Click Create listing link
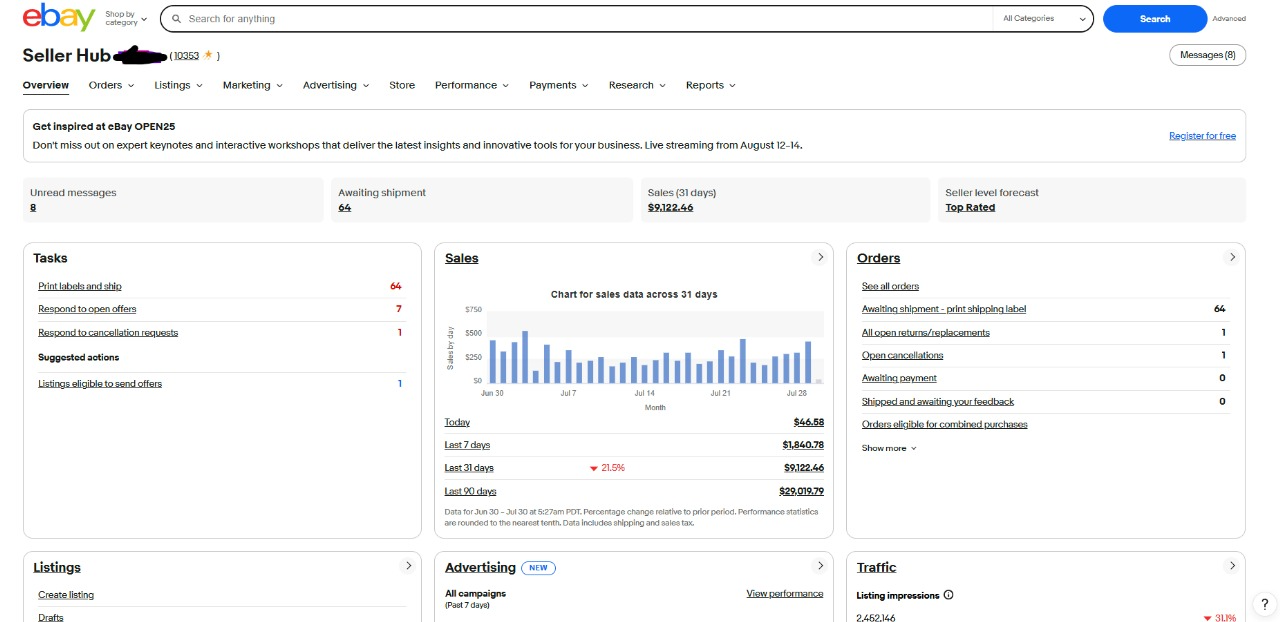The image size is (1280, 622). 66,595
